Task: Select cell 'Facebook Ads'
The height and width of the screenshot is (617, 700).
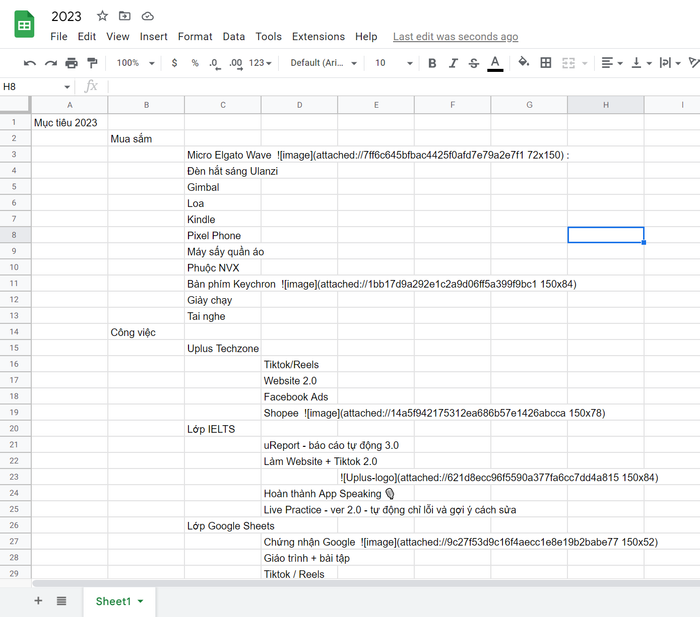Action: point(300,396)
